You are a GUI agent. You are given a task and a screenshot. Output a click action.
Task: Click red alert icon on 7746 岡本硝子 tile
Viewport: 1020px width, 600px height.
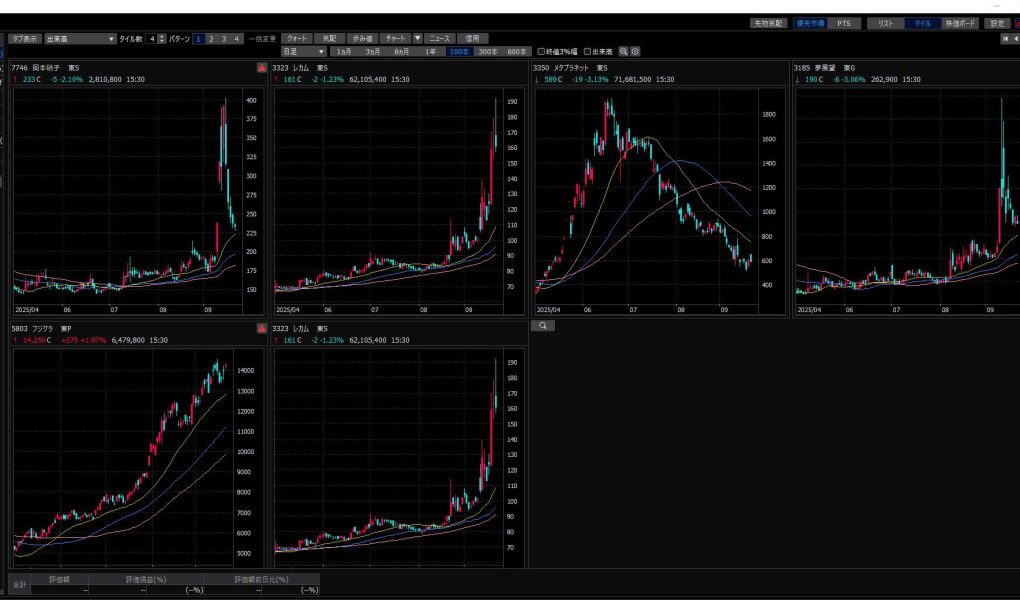tap(261, 67)
